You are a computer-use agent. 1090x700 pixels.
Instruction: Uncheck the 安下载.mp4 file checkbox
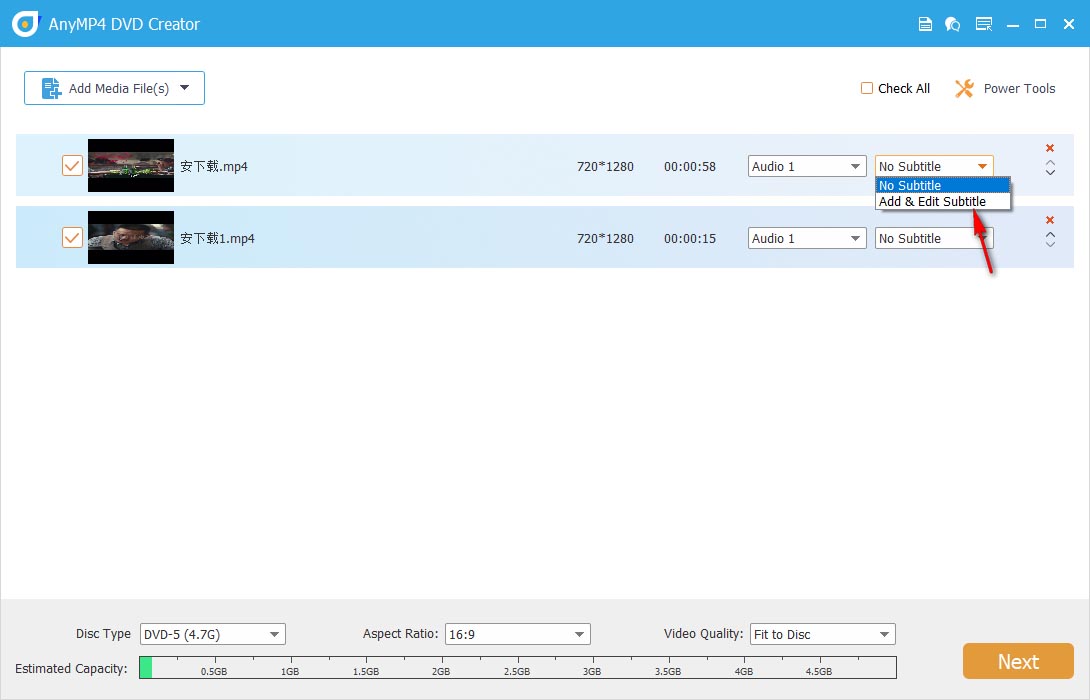point(72,165)
